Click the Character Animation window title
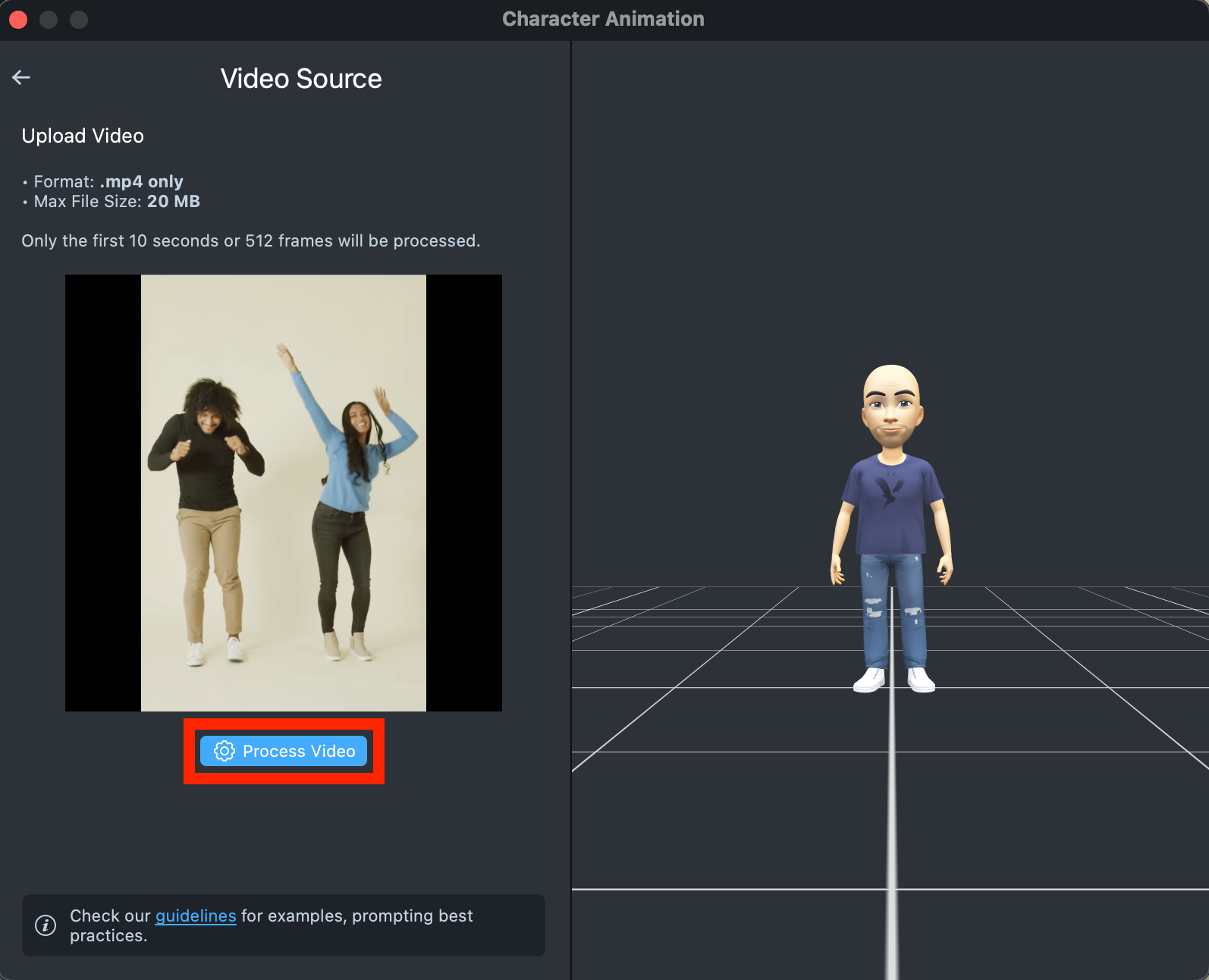1209x980 pixels. (603, 19)
